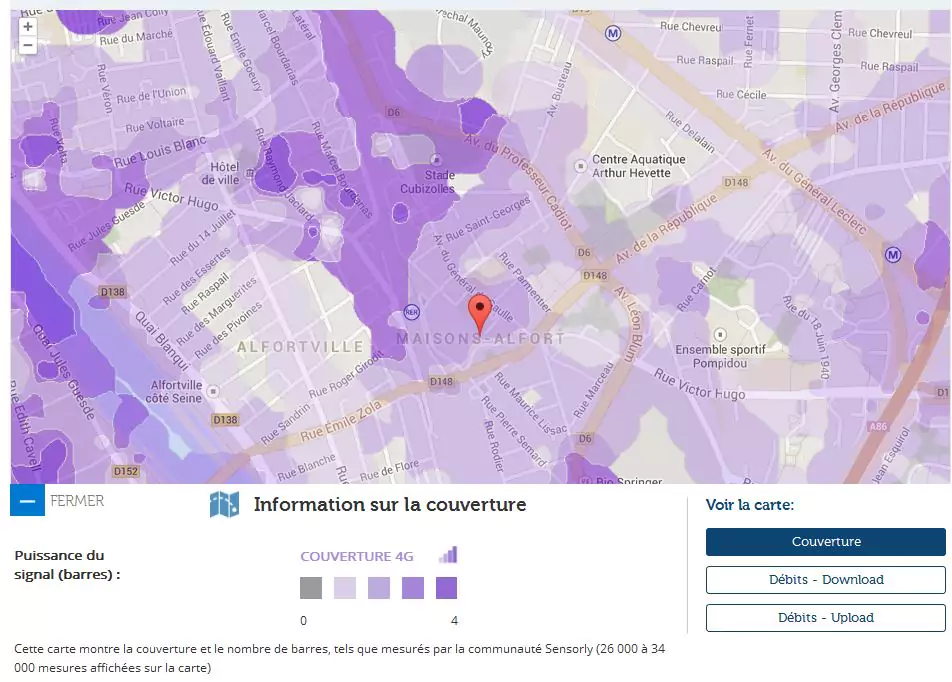Click the map icon beside Information sur la couverture

point(224,505)
